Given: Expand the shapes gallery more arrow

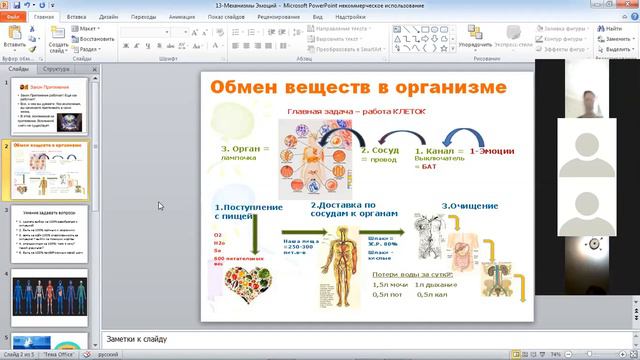Looking at the screenshot, I should (x=453, y=49).
